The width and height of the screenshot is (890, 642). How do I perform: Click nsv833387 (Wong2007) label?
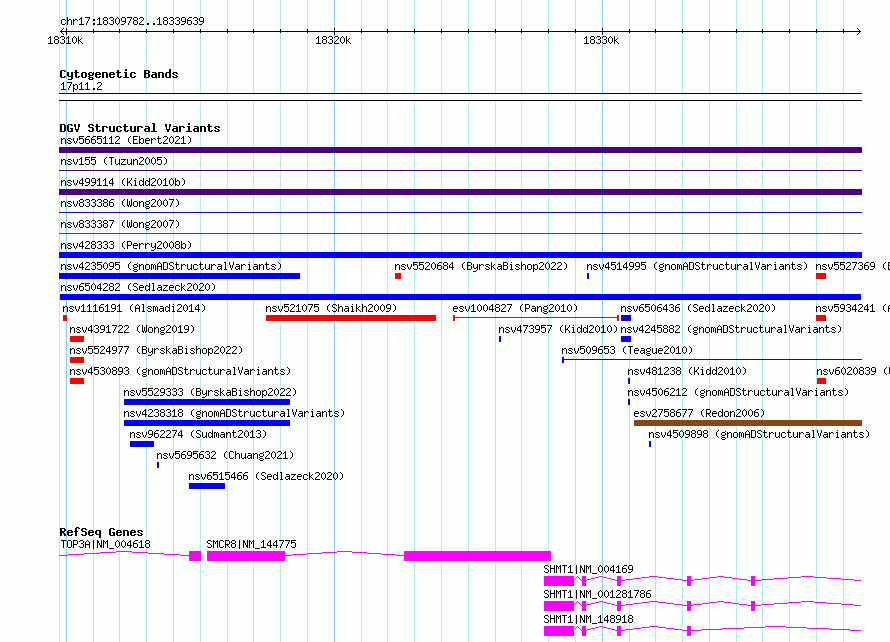[120, 224]
